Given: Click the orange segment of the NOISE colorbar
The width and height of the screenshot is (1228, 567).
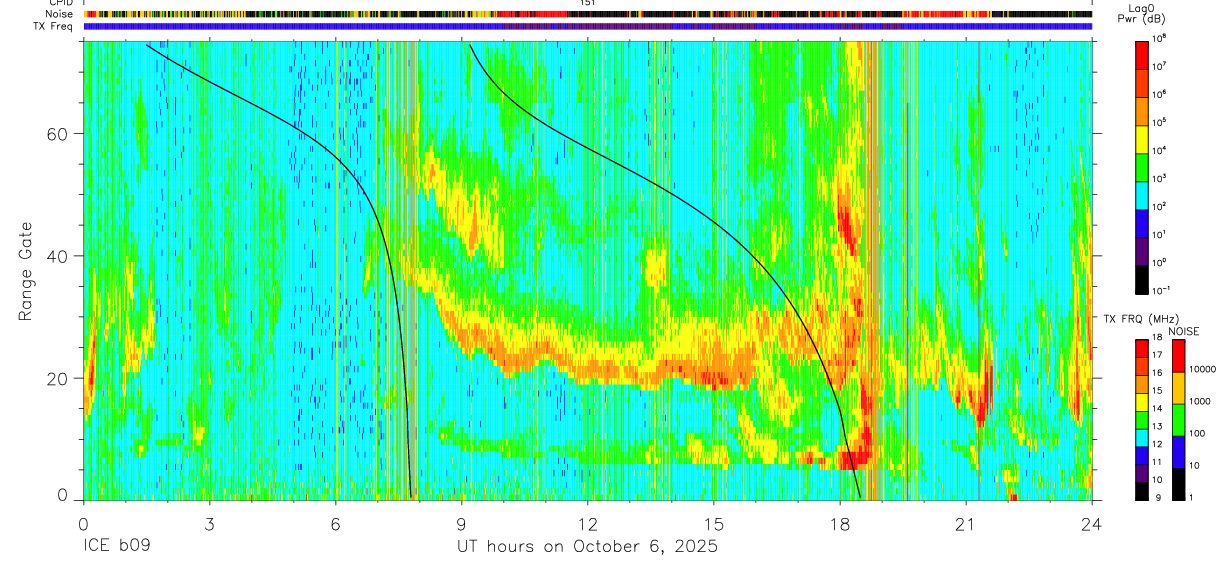Looking at the screenshot, I should pyautogui.click(x=1178, y=388).
